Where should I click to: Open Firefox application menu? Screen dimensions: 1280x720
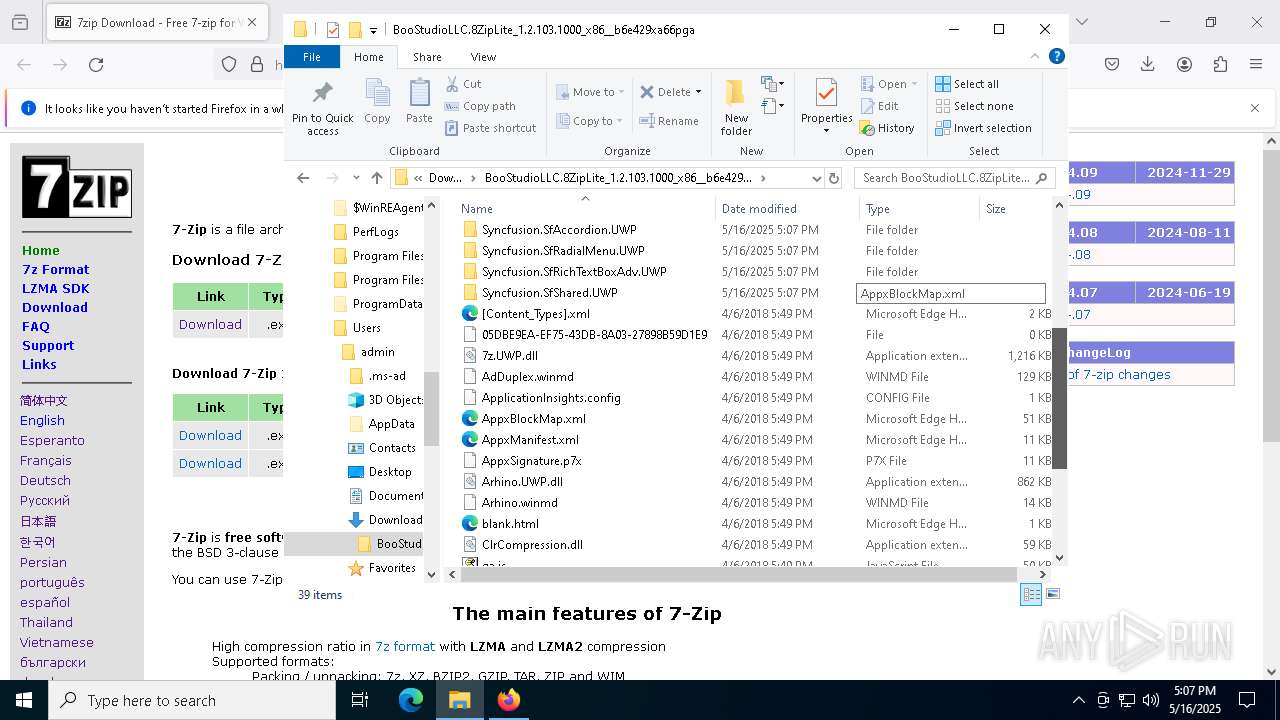(x=1256, y=65)
